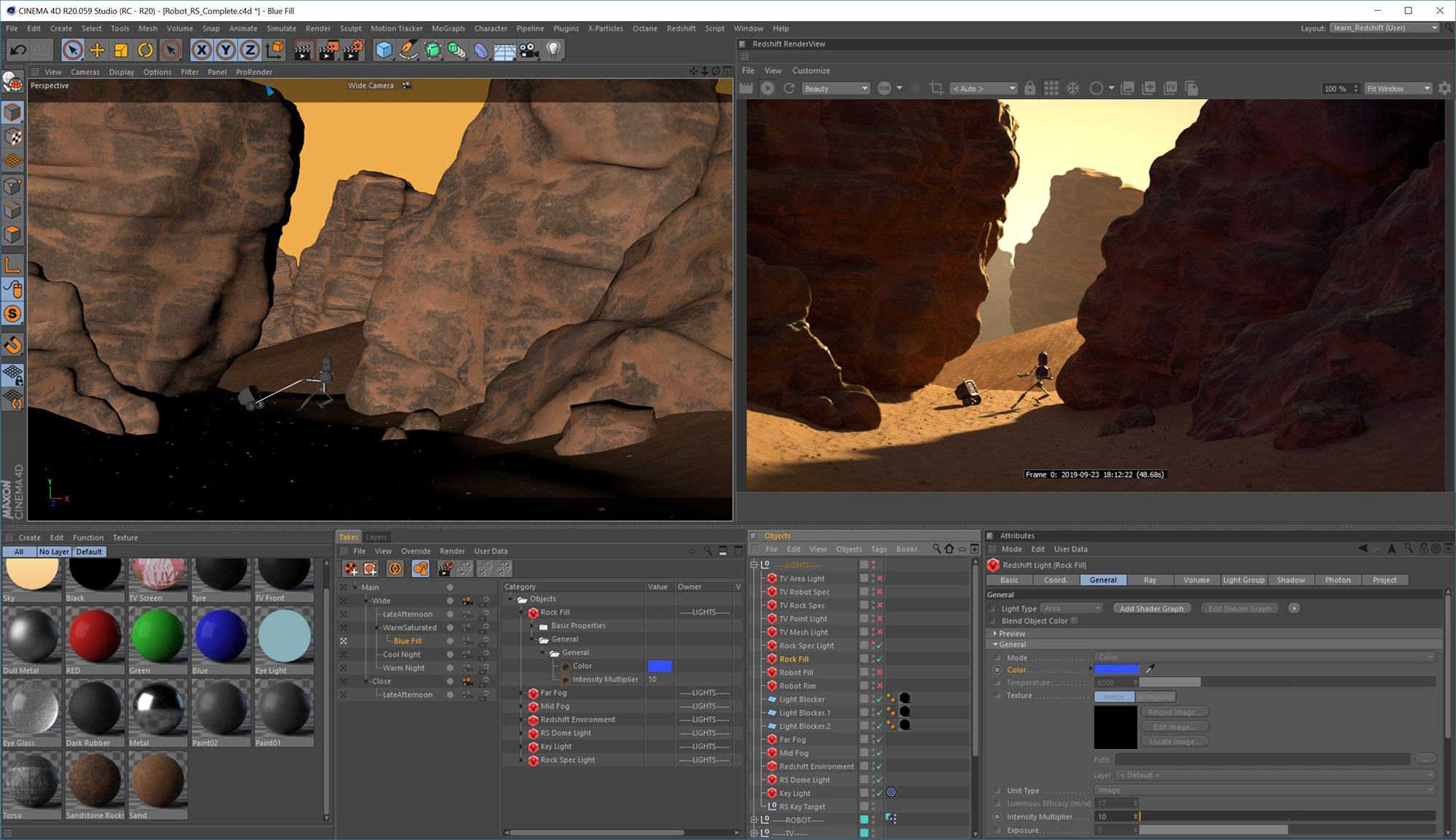
Task: Activate the Scale tool
Action: pyautogui.click(x=122, y=49)
